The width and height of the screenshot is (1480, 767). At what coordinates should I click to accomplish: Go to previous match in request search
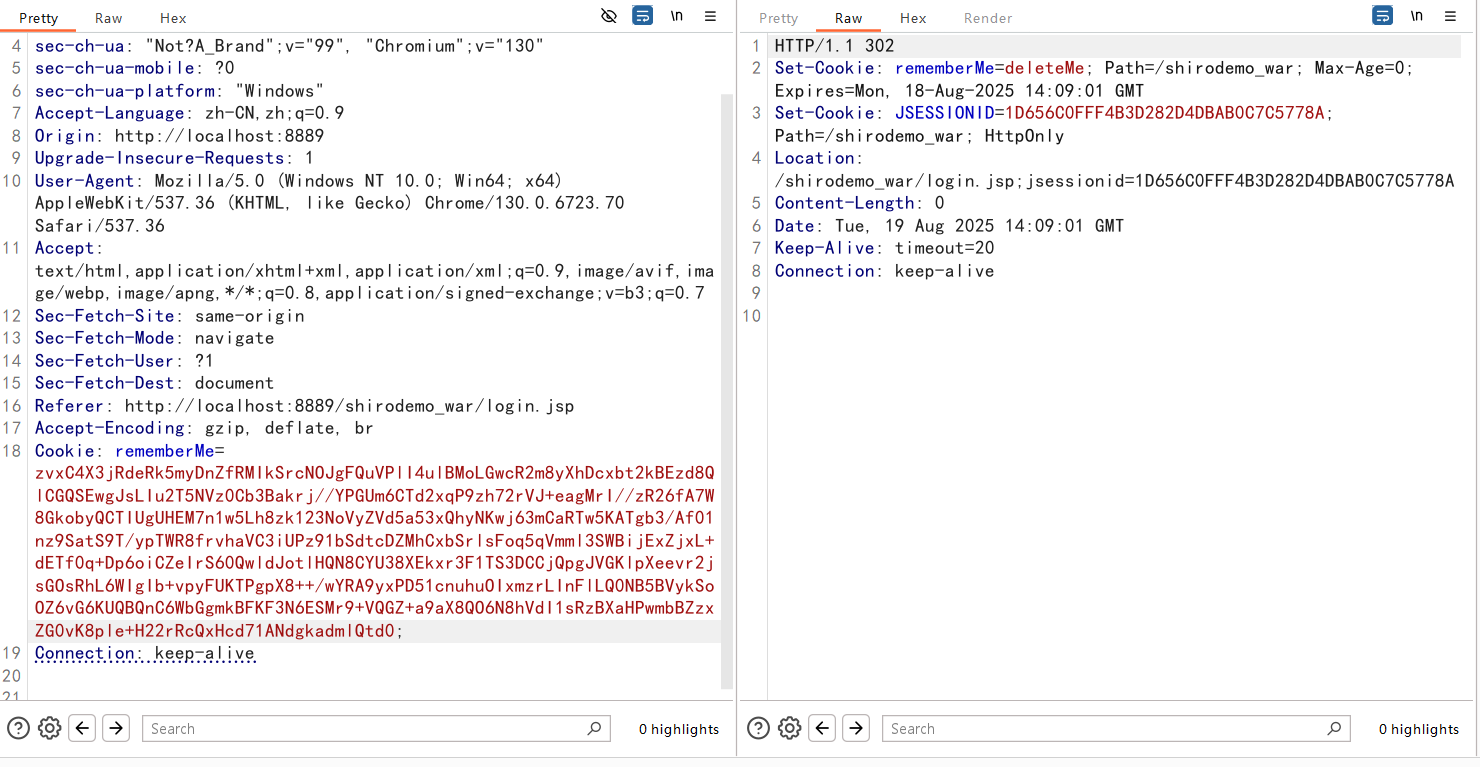[x=83, y=728]
